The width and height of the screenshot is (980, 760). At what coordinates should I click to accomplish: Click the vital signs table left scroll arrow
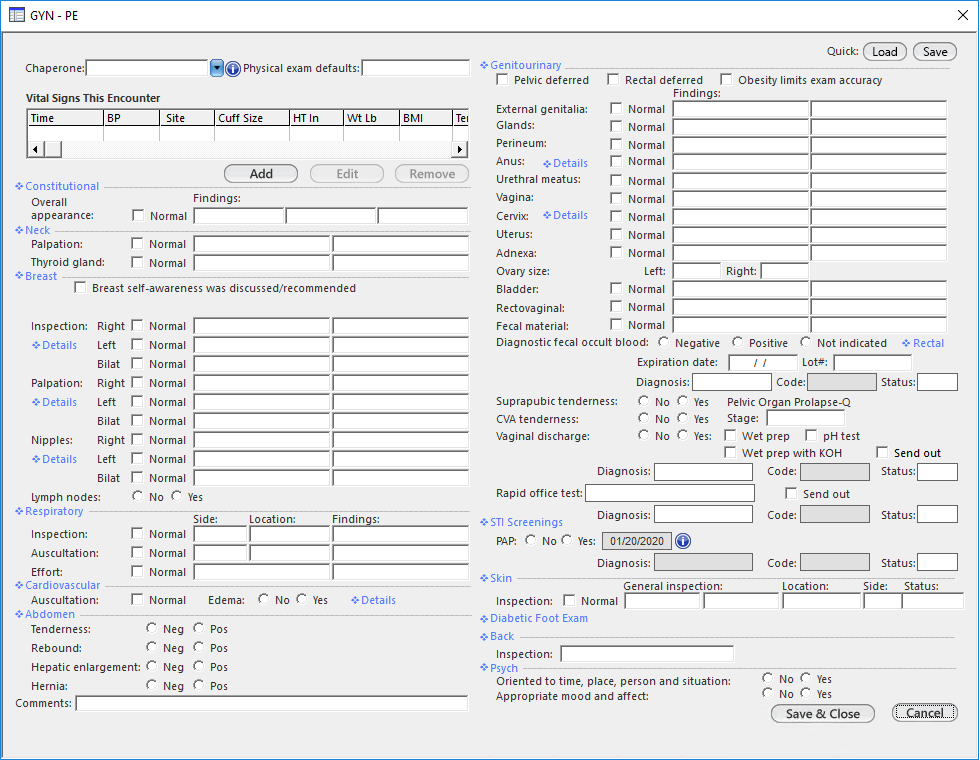pyautogui.click(x=36, y=149)
